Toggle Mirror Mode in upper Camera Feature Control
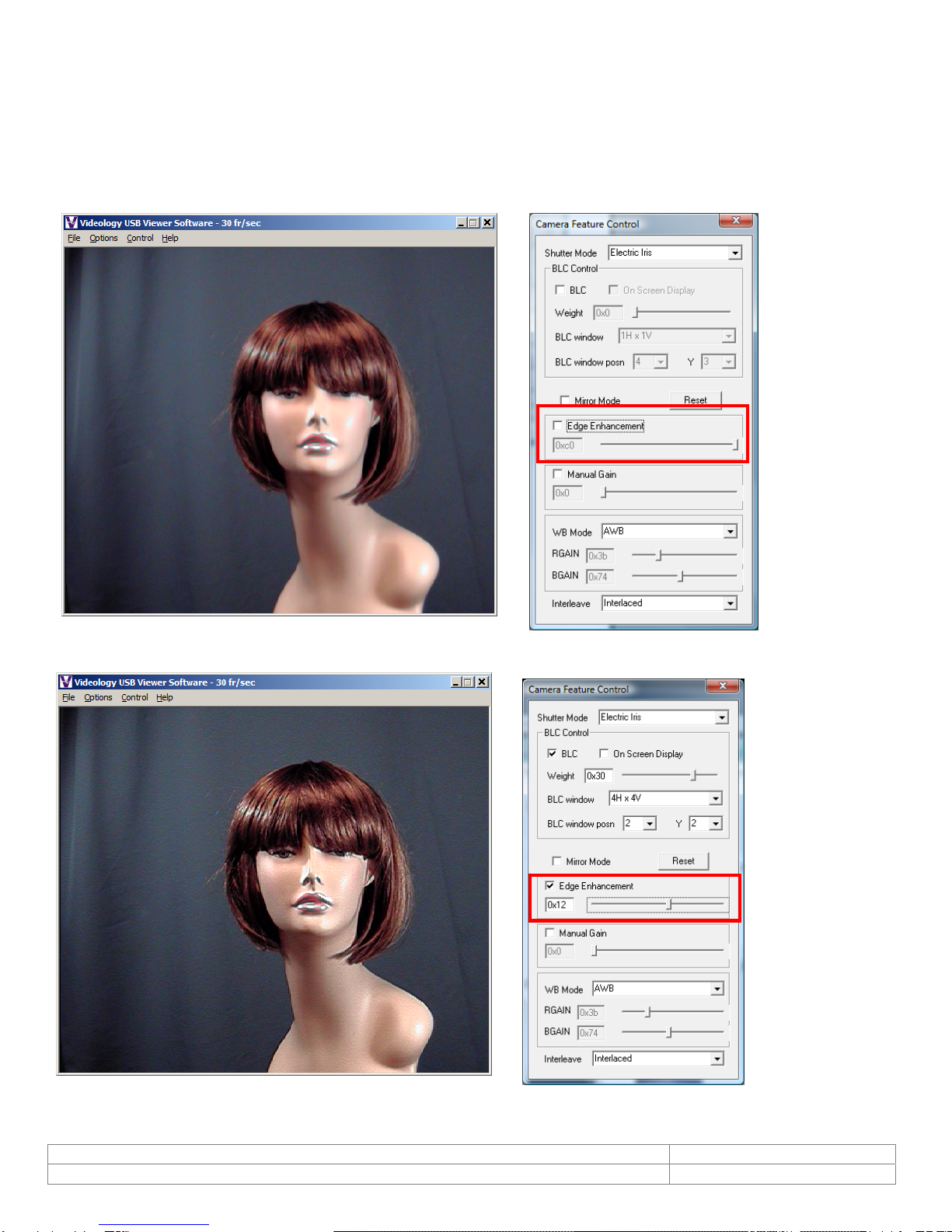 coord(565,400)
